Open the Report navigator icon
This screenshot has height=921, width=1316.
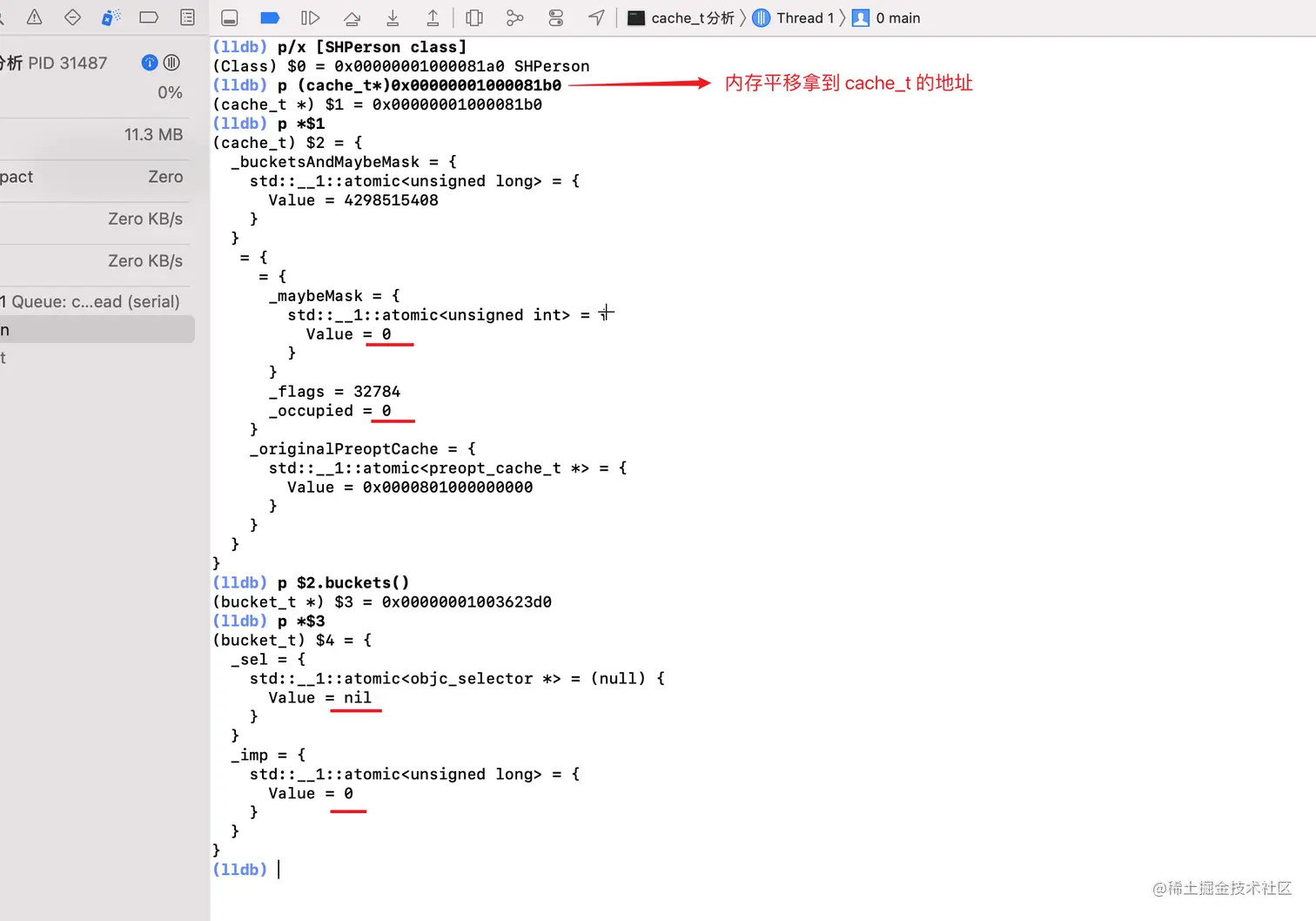coord(187,17)
